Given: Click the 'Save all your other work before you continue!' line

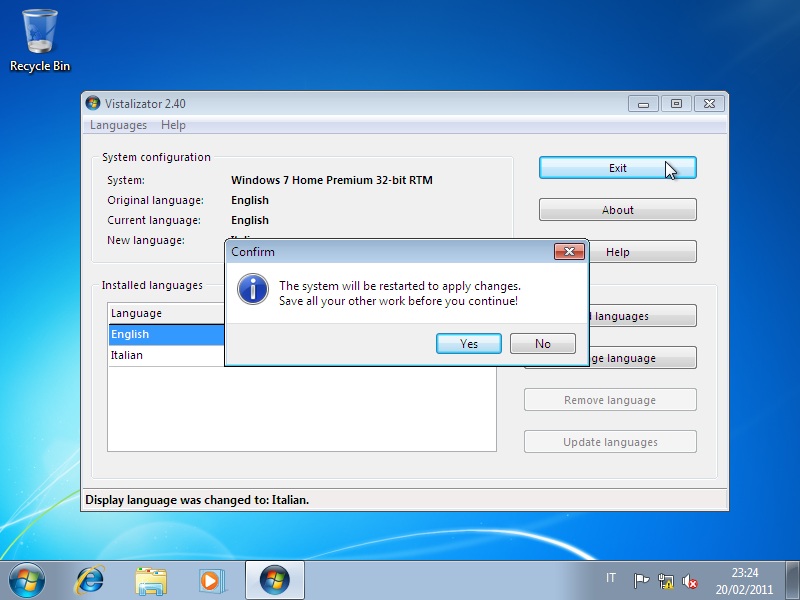Looking at the screenshot, I should [x=398, y=301].
